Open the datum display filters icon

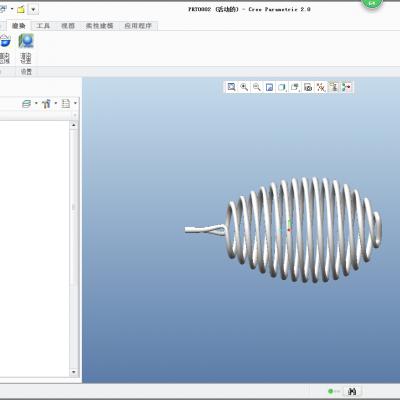tap(321, 87)
